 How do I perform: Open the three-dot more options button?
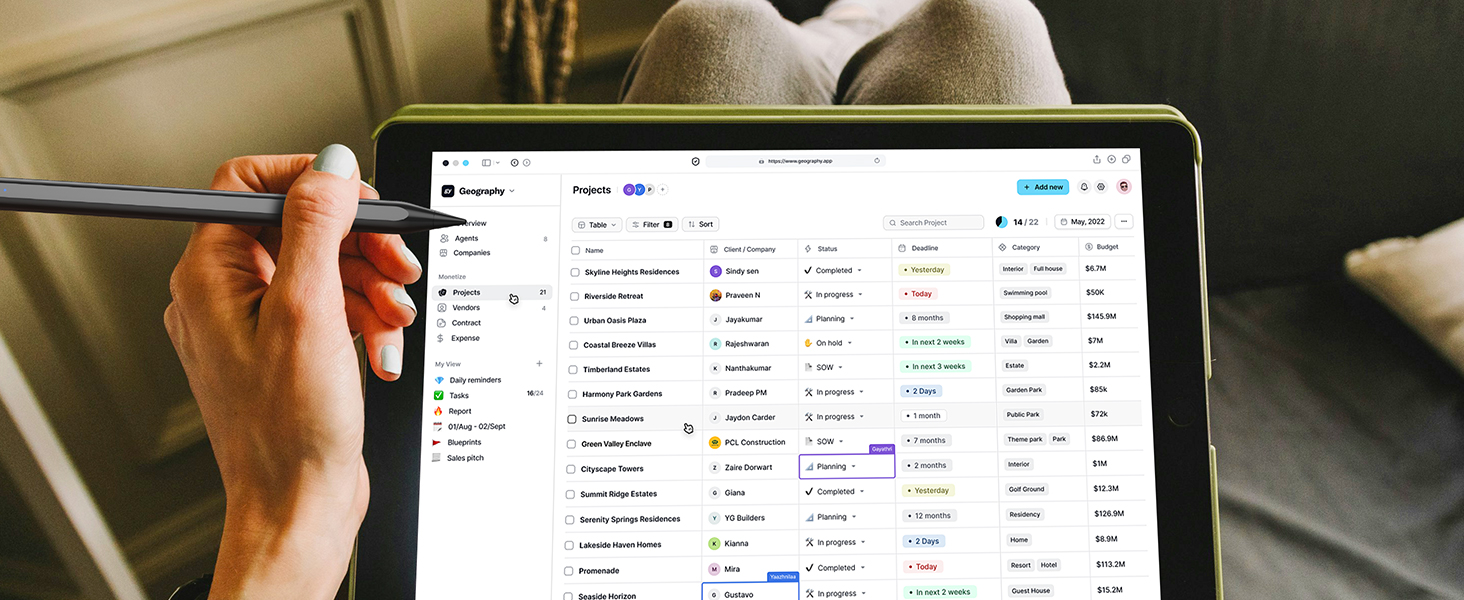click(1124, 222)
